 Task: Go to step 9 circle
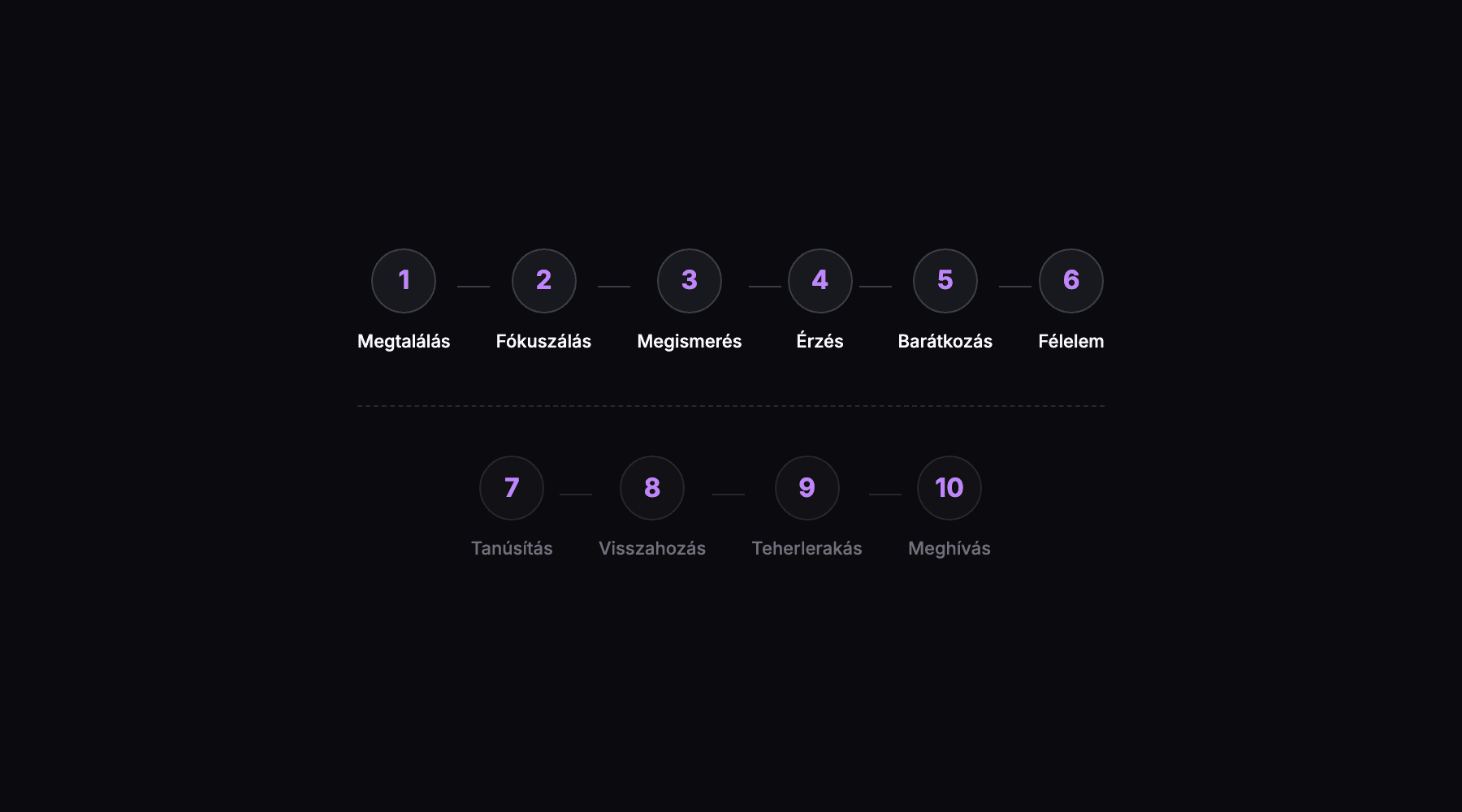coord(807,488)
